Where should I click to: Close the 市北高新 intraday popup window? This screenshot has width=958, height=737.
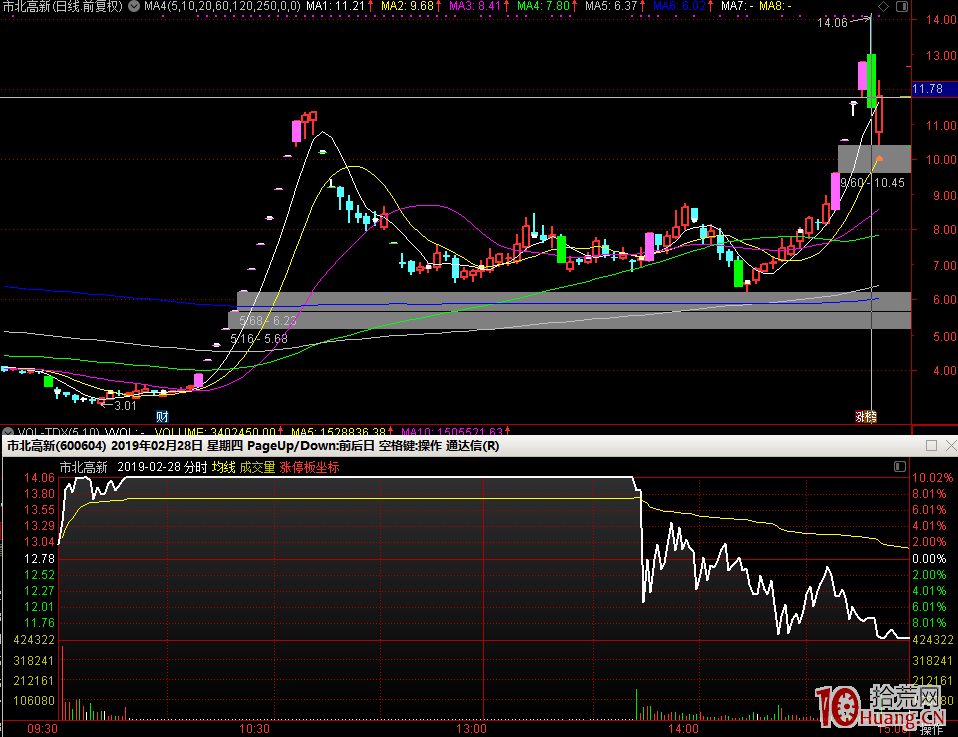coord(951,446)
